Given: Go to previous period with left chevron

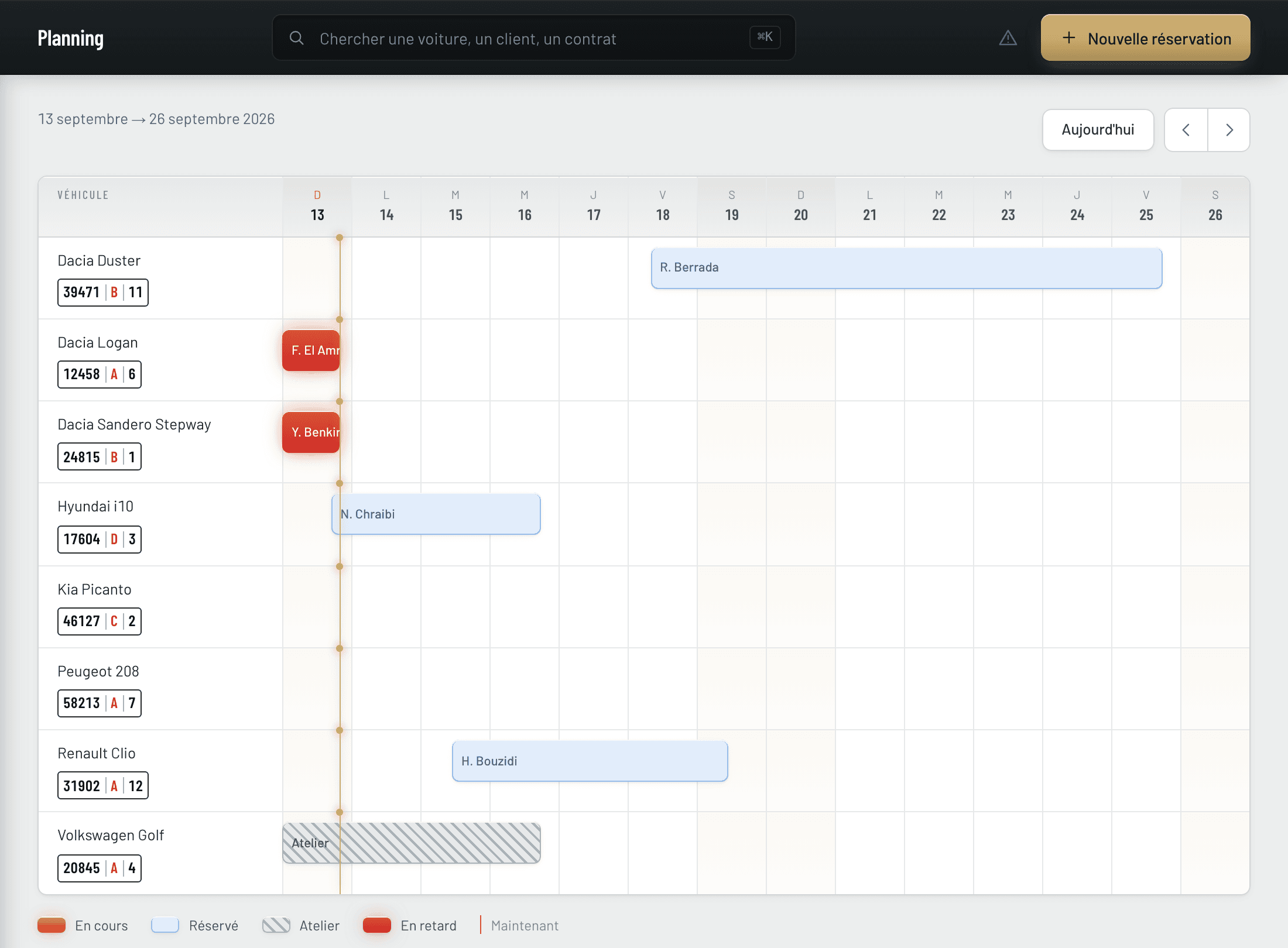Looking at the screenshot, I should tap(1186, 130).
